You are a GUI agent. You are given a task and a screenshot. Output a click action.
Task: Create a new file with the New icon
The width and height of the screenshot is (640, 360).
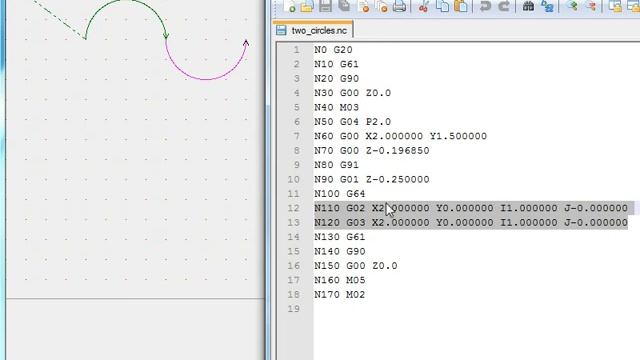(x=290, y=6)
